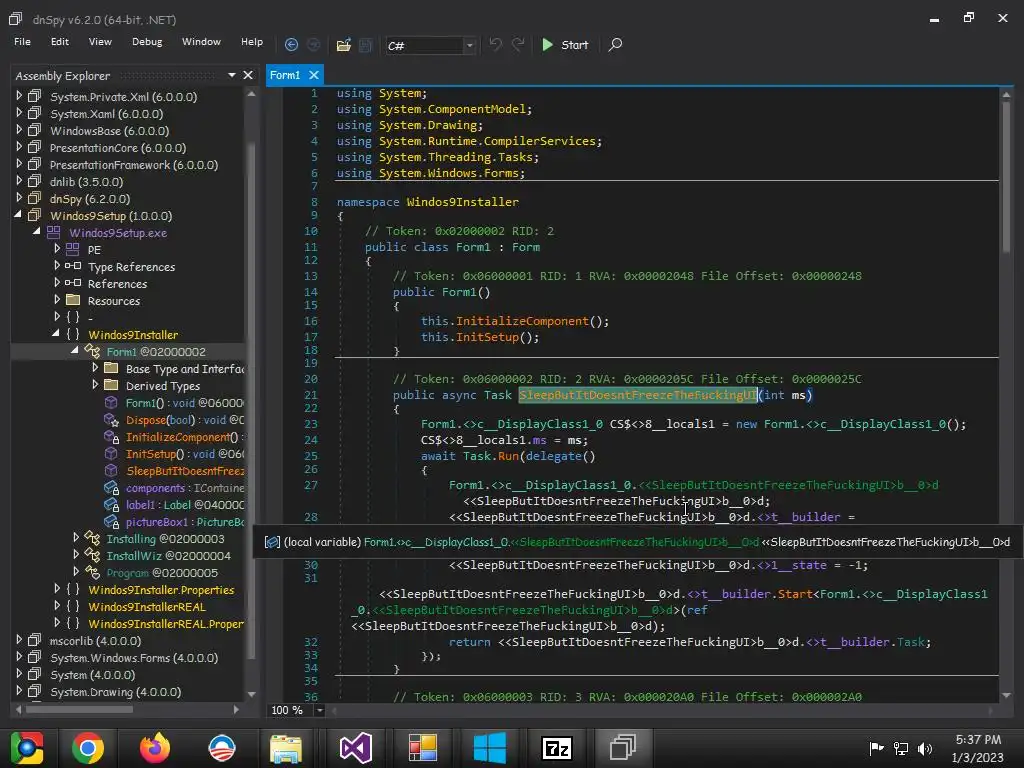Viewport: 1024px width, 768px height.
Task: Click the Save All toolbar icon
Action: tap(365, 44)
